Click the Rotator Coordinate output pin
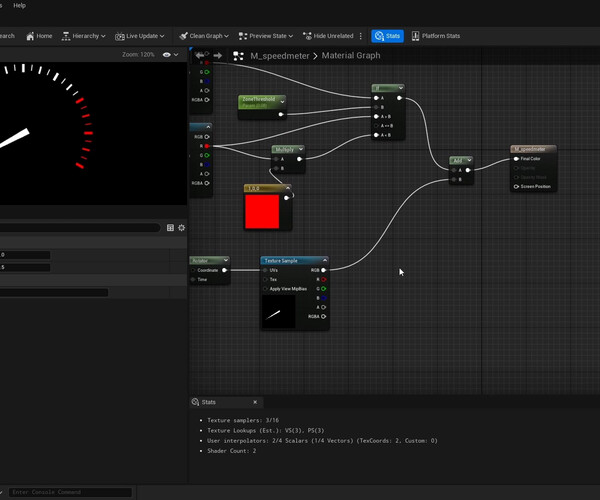Image resolution: width=600 pixels, height=500 pixels. click(225, 270)
